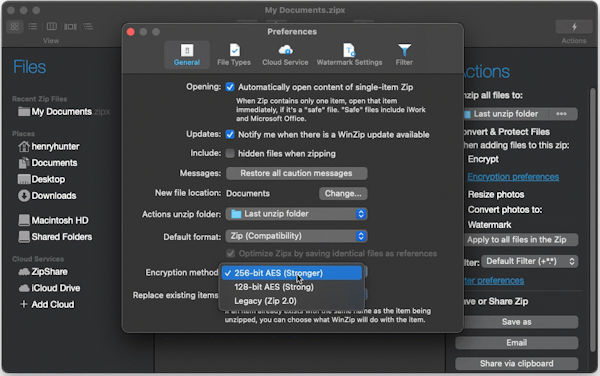Select 256-bit AES (Stronger) encryption option

click(x=292, y=273)
